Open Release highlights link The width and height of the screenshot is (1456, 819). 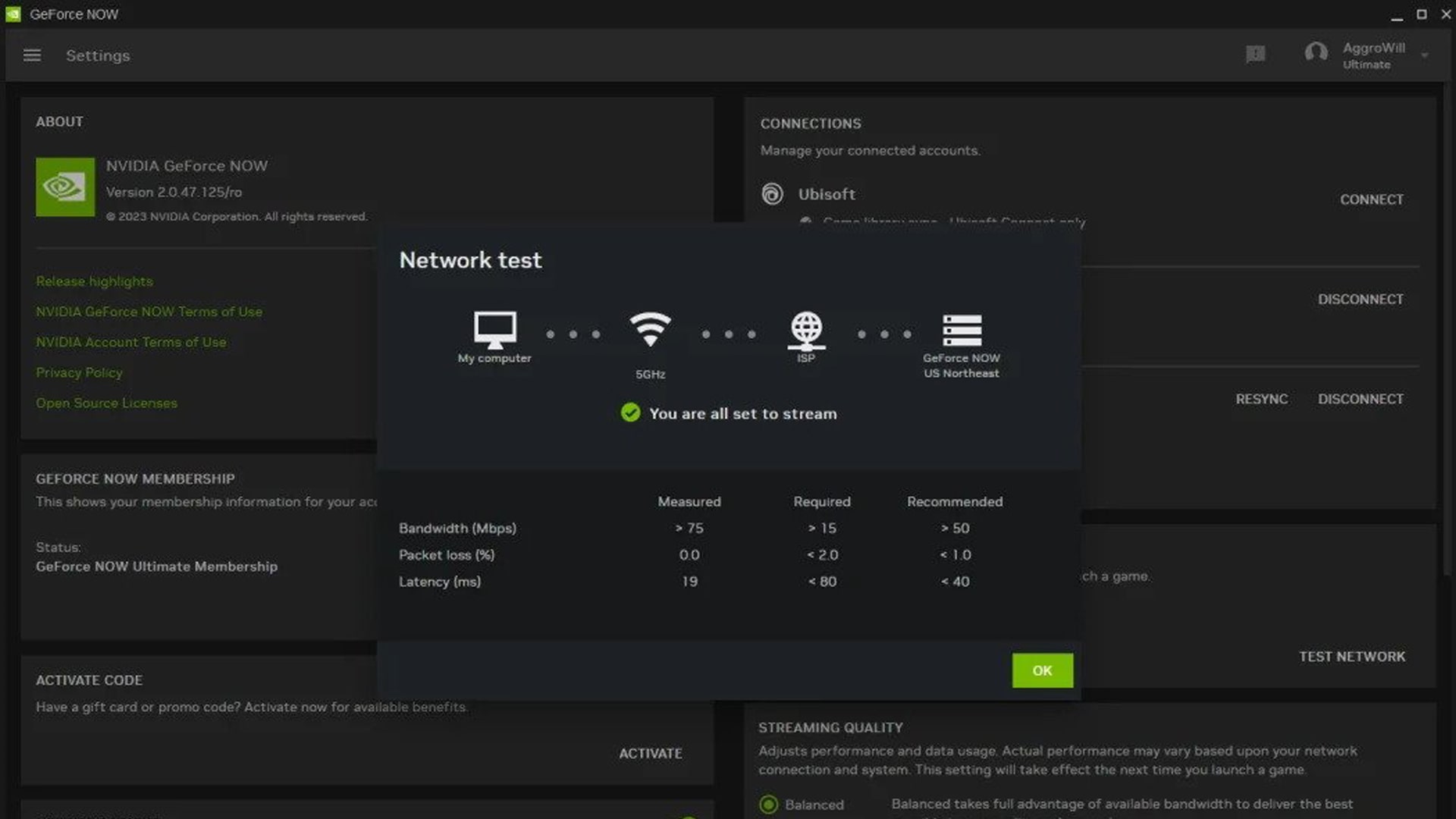[x=94, y=281]
